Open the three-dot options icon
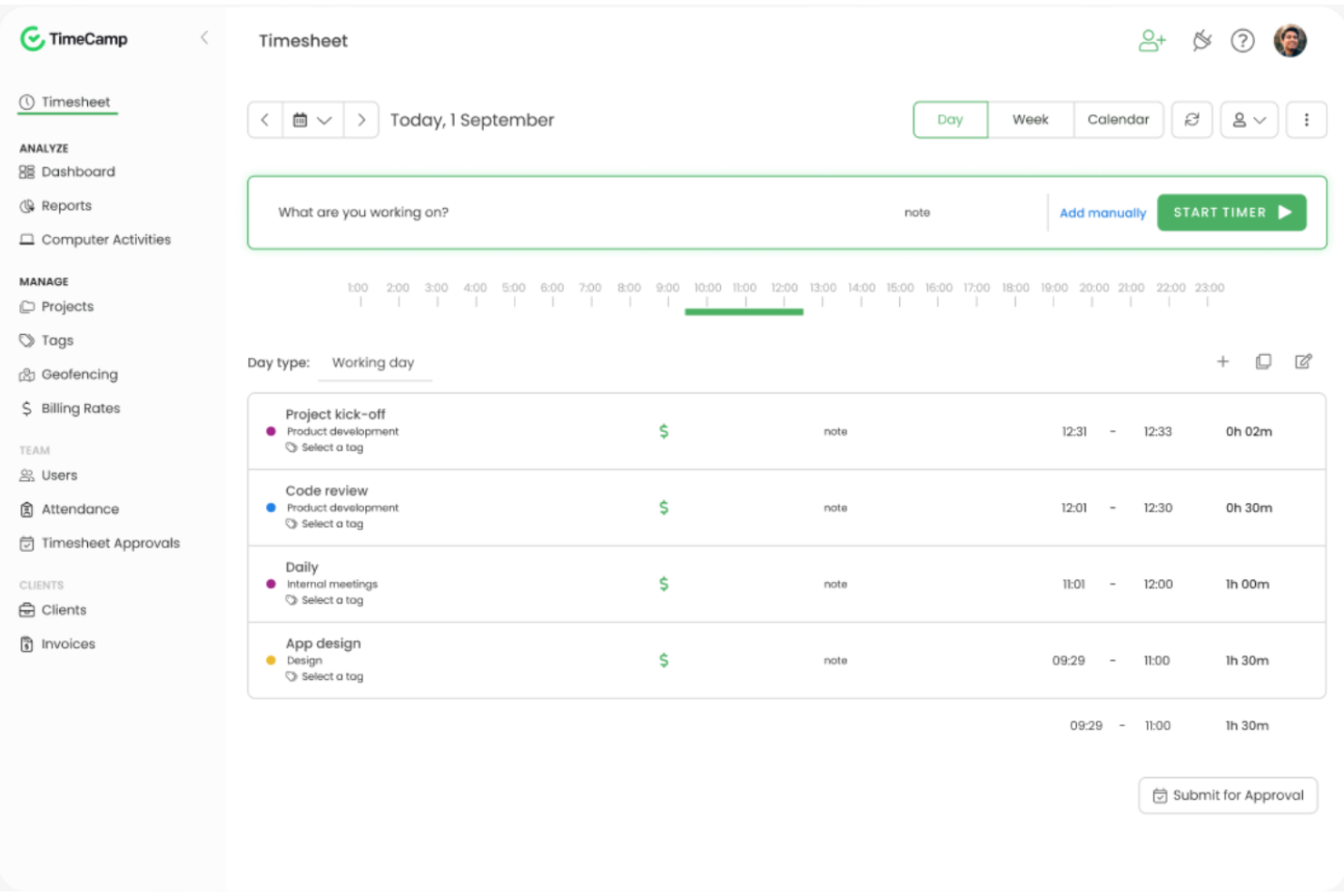Viewport: 1344px width, 896px height. pos(1306,119)
